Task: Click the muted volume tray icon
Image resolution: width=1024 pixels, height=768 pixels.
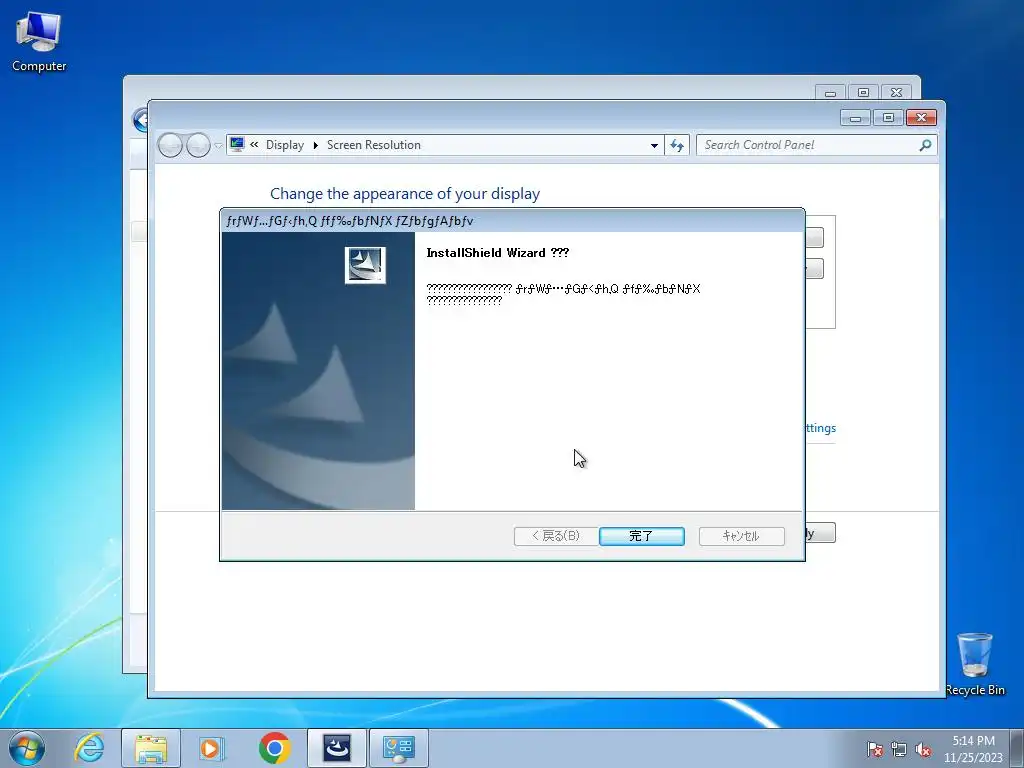Action: tap(923, 749)
